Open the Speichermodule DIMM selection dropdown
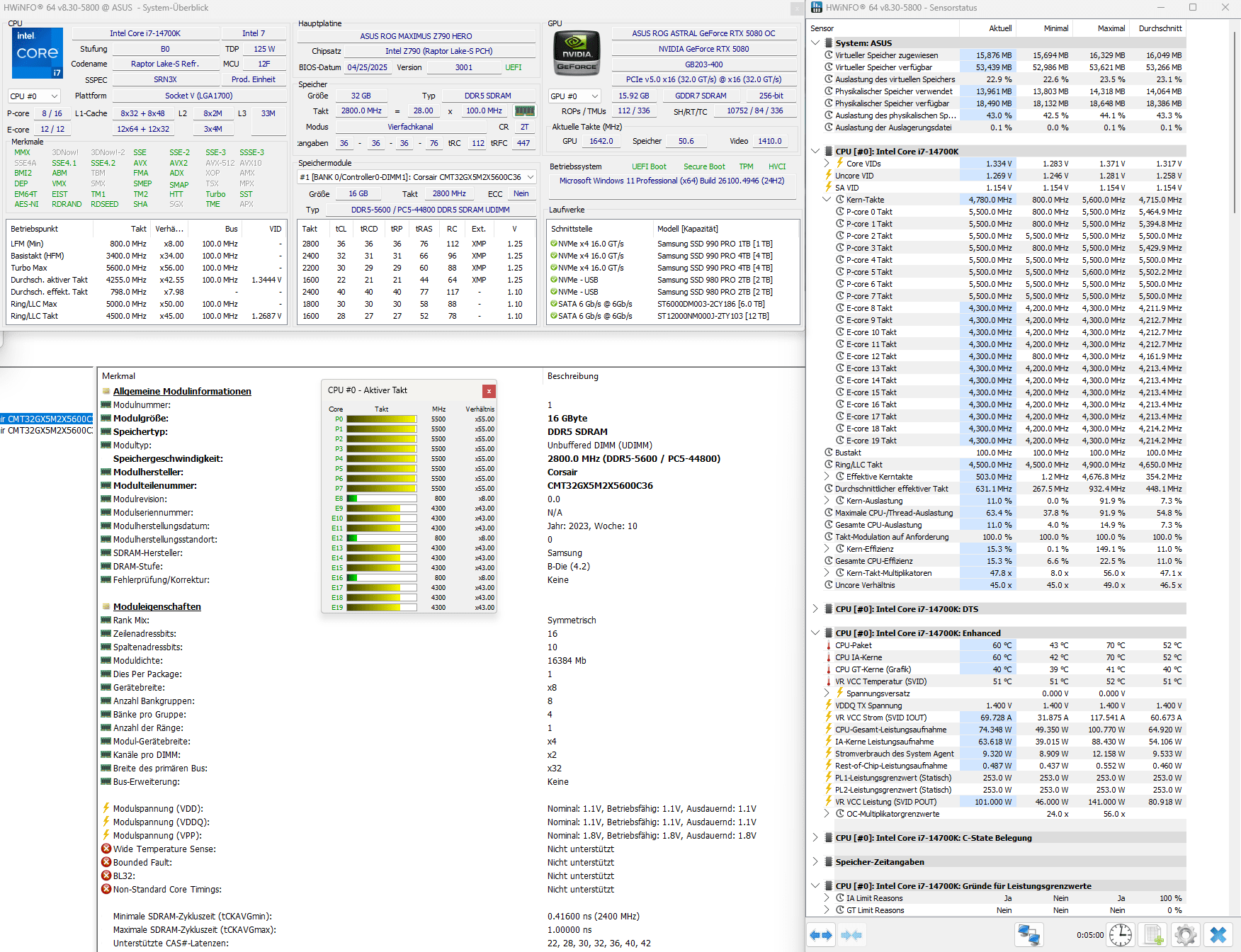 click(416, 177)
